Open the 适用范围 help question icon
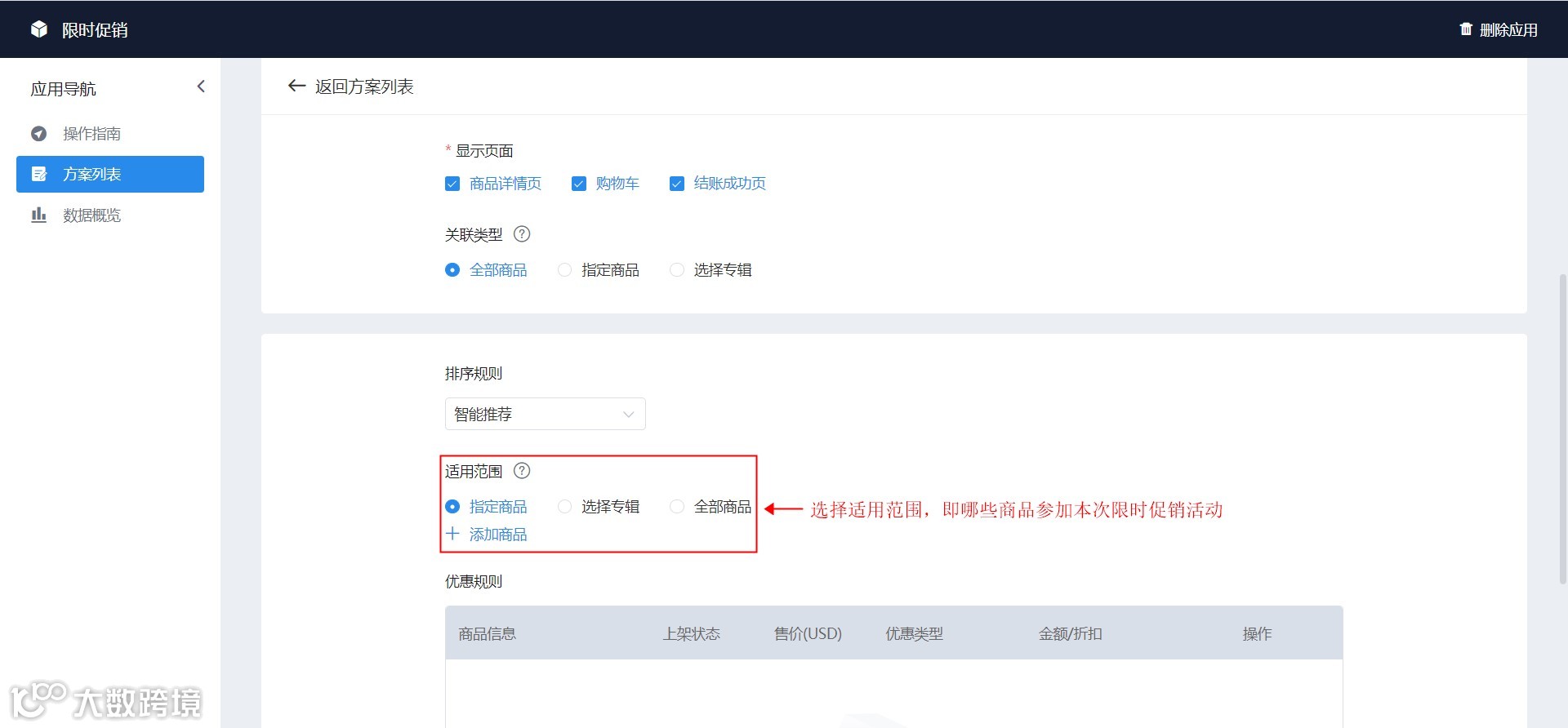 point(522,471)
